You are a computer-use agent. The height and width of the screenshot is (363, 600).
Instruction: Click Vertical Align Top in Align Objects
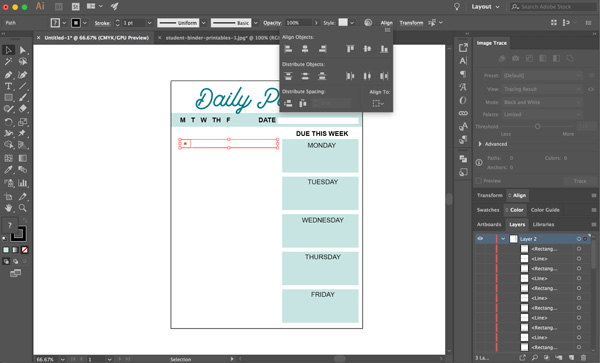tap(350, 49)
